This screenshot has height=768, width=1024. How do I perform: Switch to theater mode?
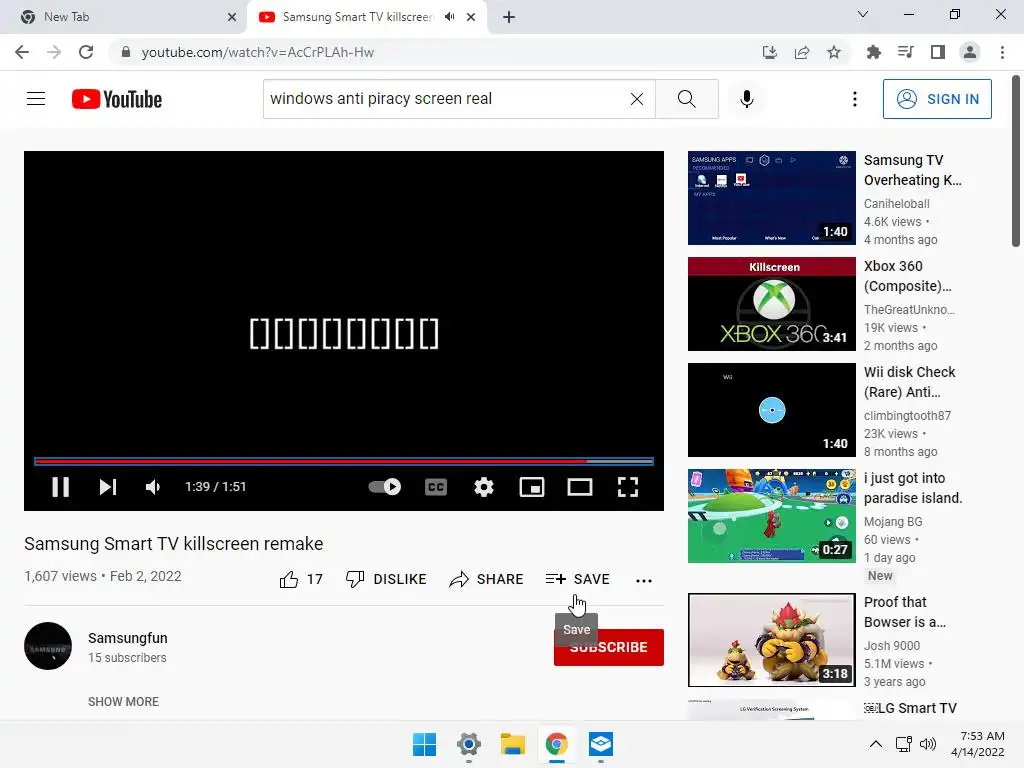pos(580,487)
